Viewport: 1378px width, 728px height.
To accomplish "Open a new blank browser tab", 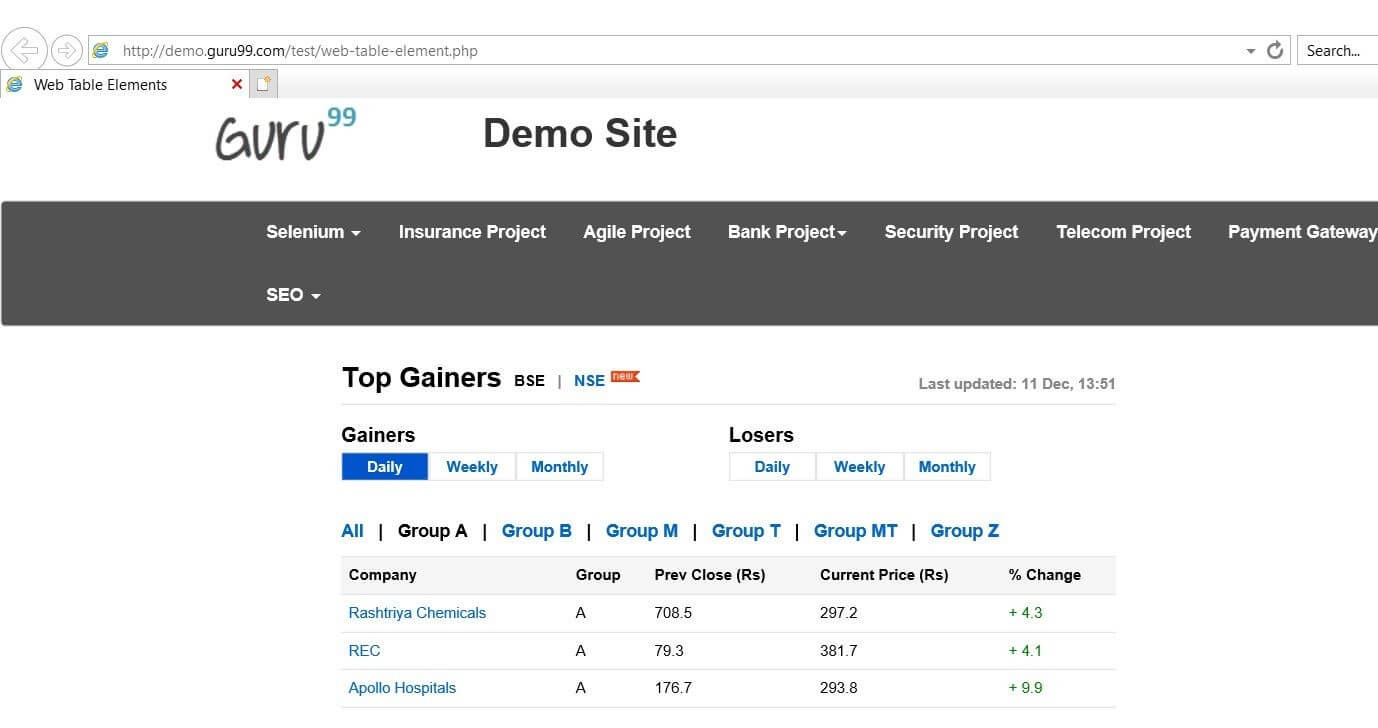I will click(x=263, y=84).
